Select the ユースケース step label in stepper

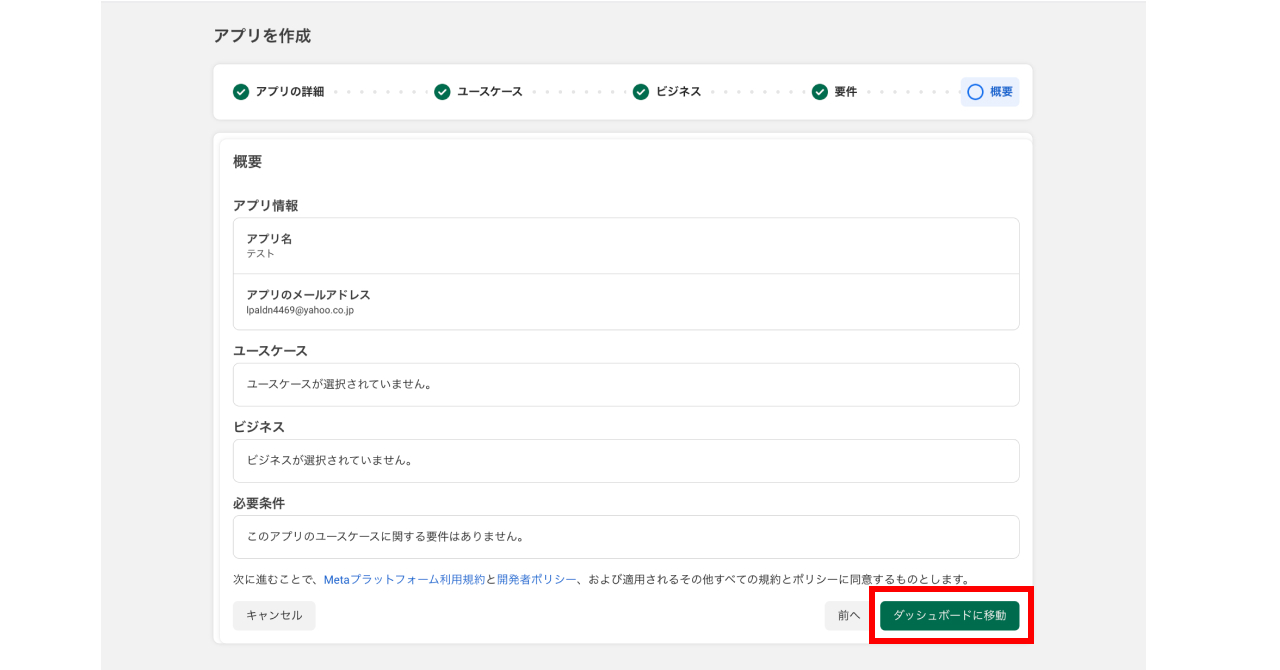pos(489,92)
